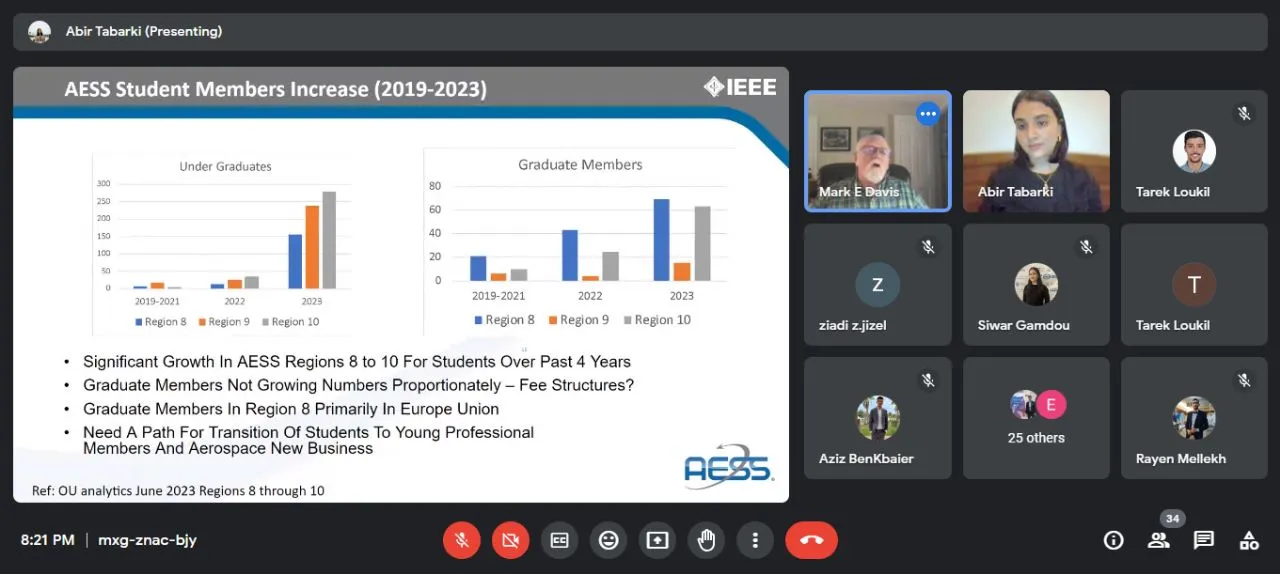Open more options three-dot menu in call bar
This screenshot has width=1280, height=574.
point(755,540)
